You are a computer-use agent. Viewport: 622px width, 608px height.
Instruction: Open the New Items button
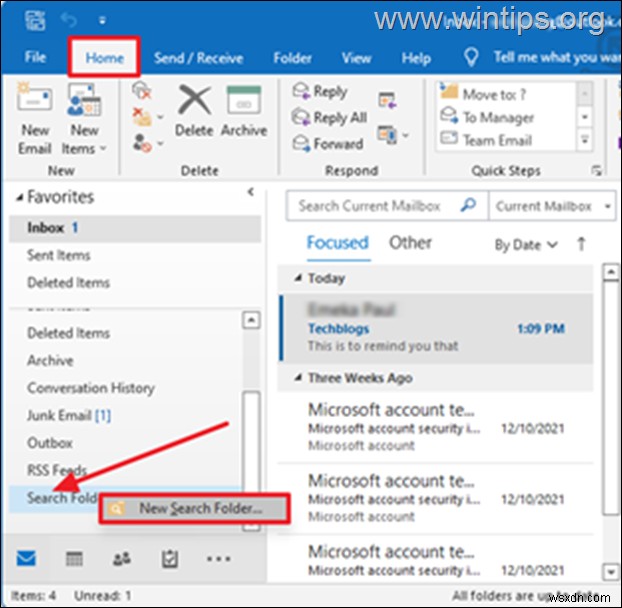pyautogui.click(x=84, y=119)
